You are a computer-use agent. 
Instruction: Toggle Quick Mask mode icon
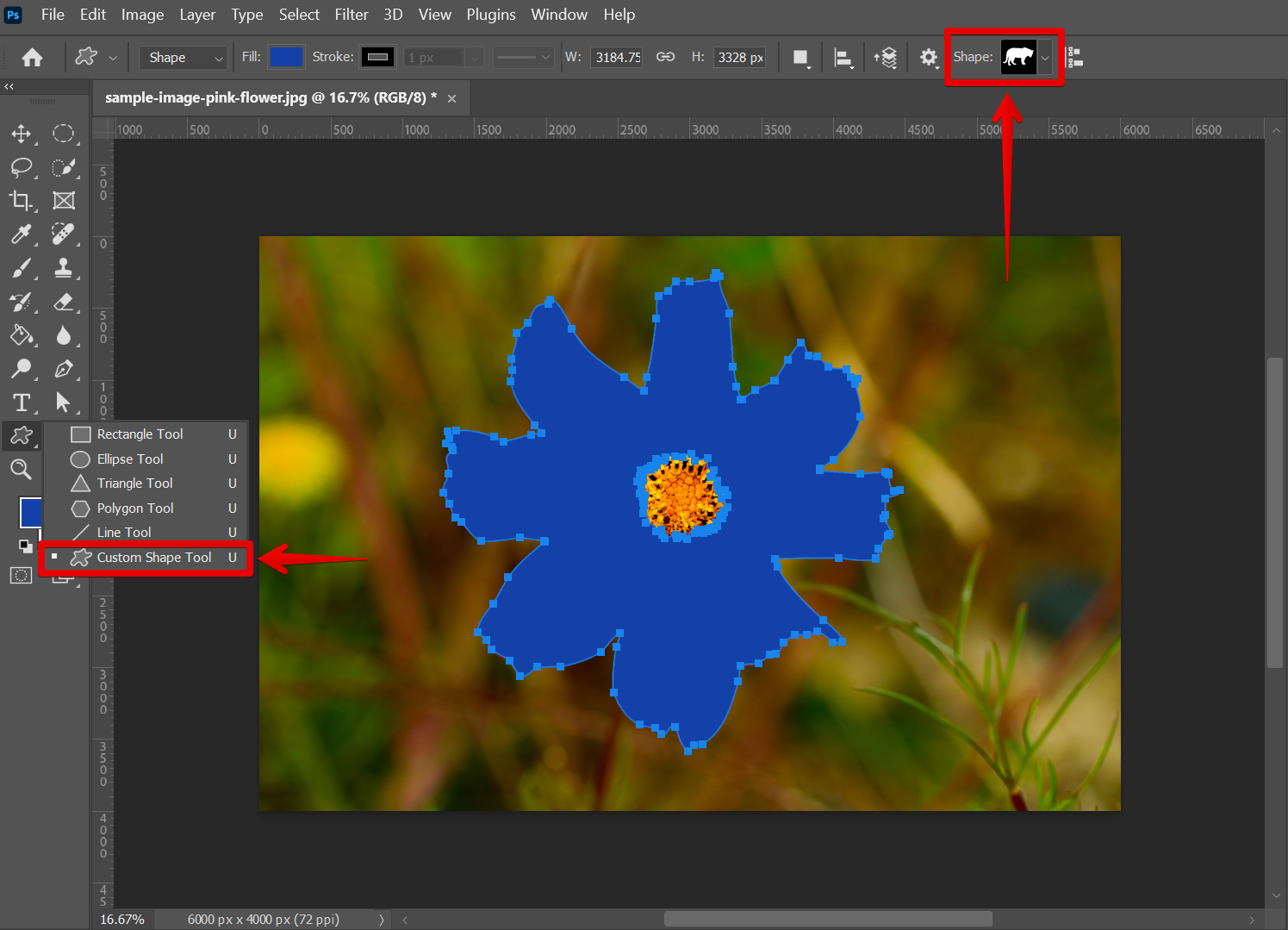click(x=21, y=575)
